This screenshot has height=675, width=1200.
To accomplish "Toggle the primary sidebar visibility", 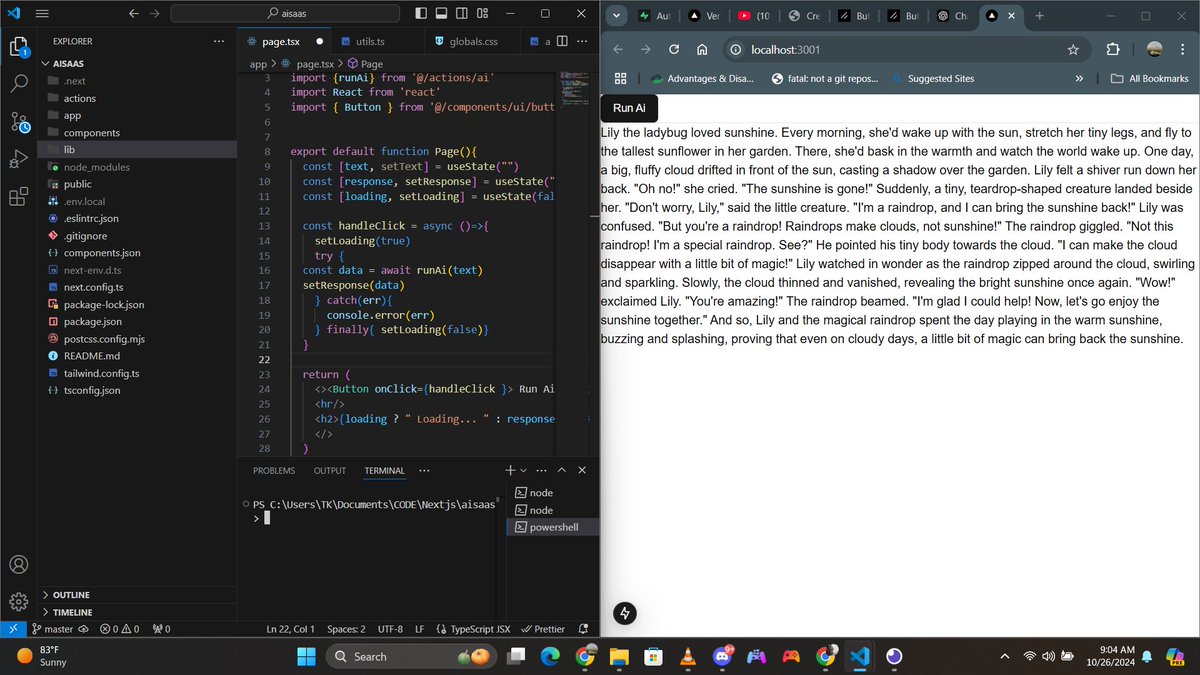I will pos(421,12).
